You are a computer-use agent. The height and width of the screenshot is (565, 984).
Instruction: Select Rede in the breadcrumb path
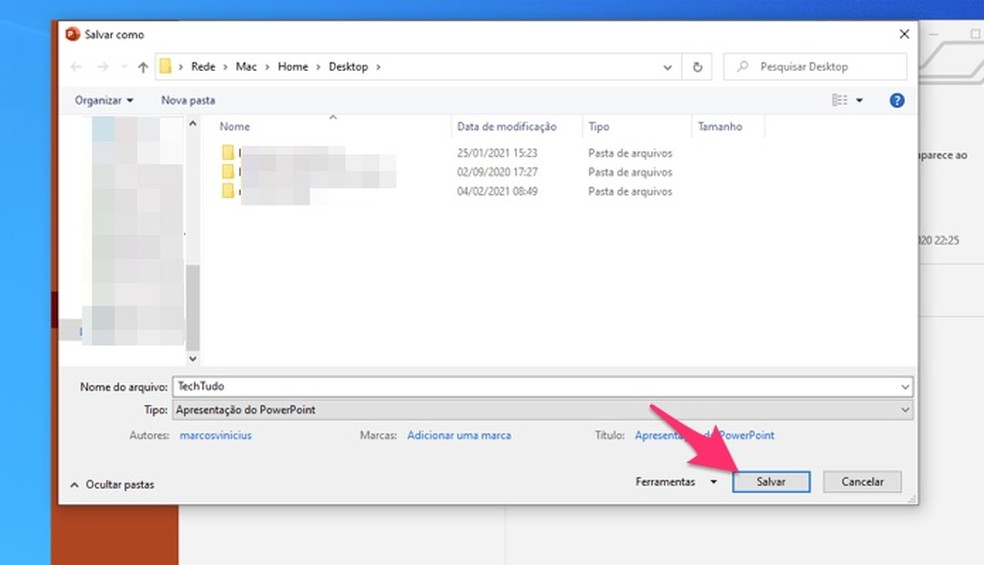click(203, 67)
